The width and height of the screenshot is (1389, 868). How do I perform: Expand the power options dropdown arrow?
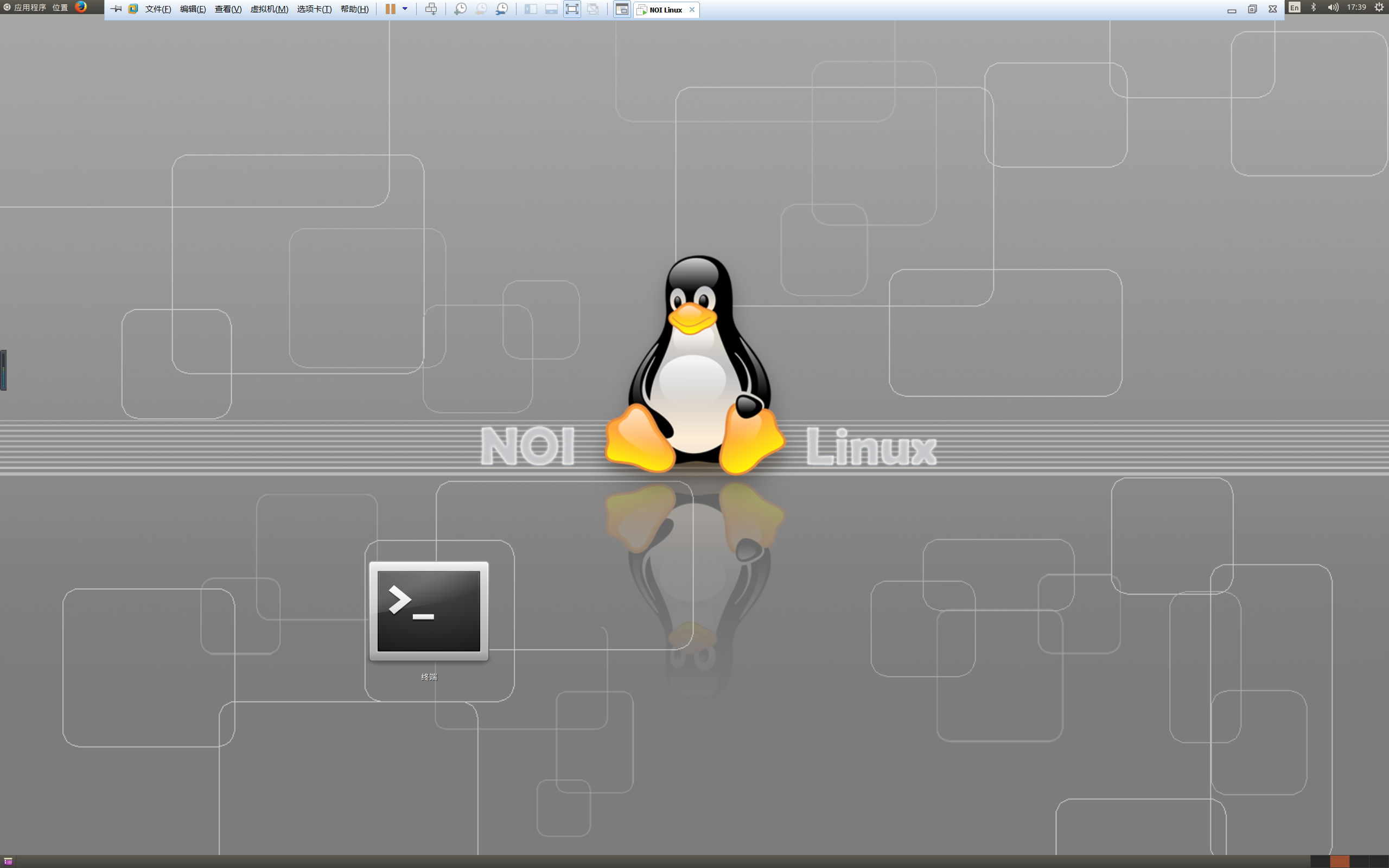405,9
